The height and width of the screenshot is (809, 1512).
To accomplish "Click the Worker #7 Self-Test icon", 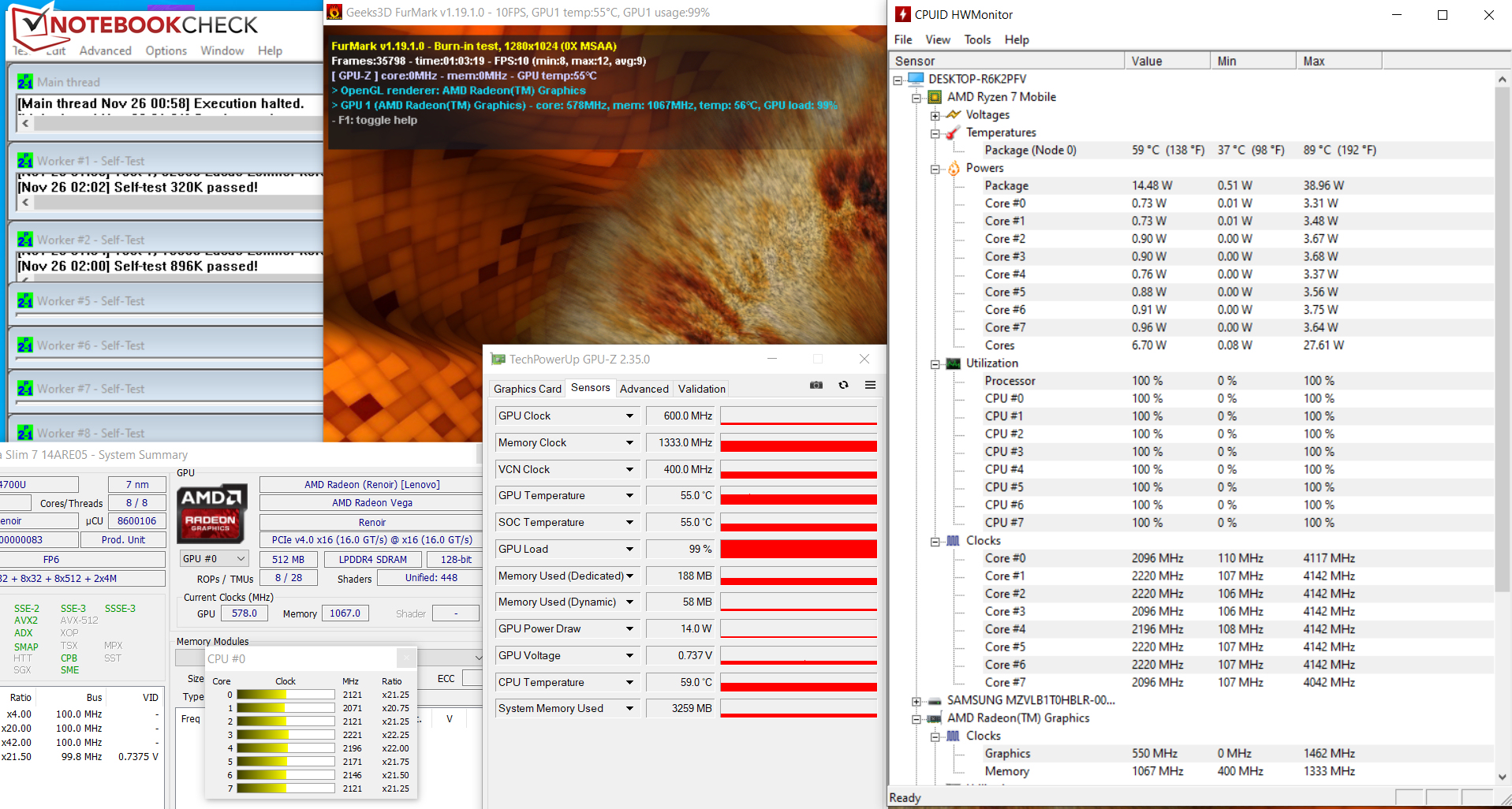I will click(25, 389).
